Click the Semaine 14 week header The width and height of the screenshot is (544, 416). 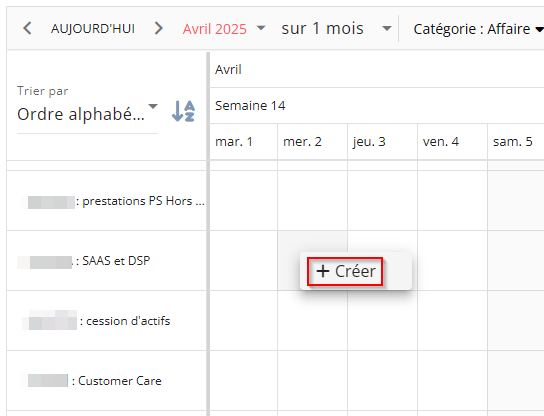click(377, 105)
